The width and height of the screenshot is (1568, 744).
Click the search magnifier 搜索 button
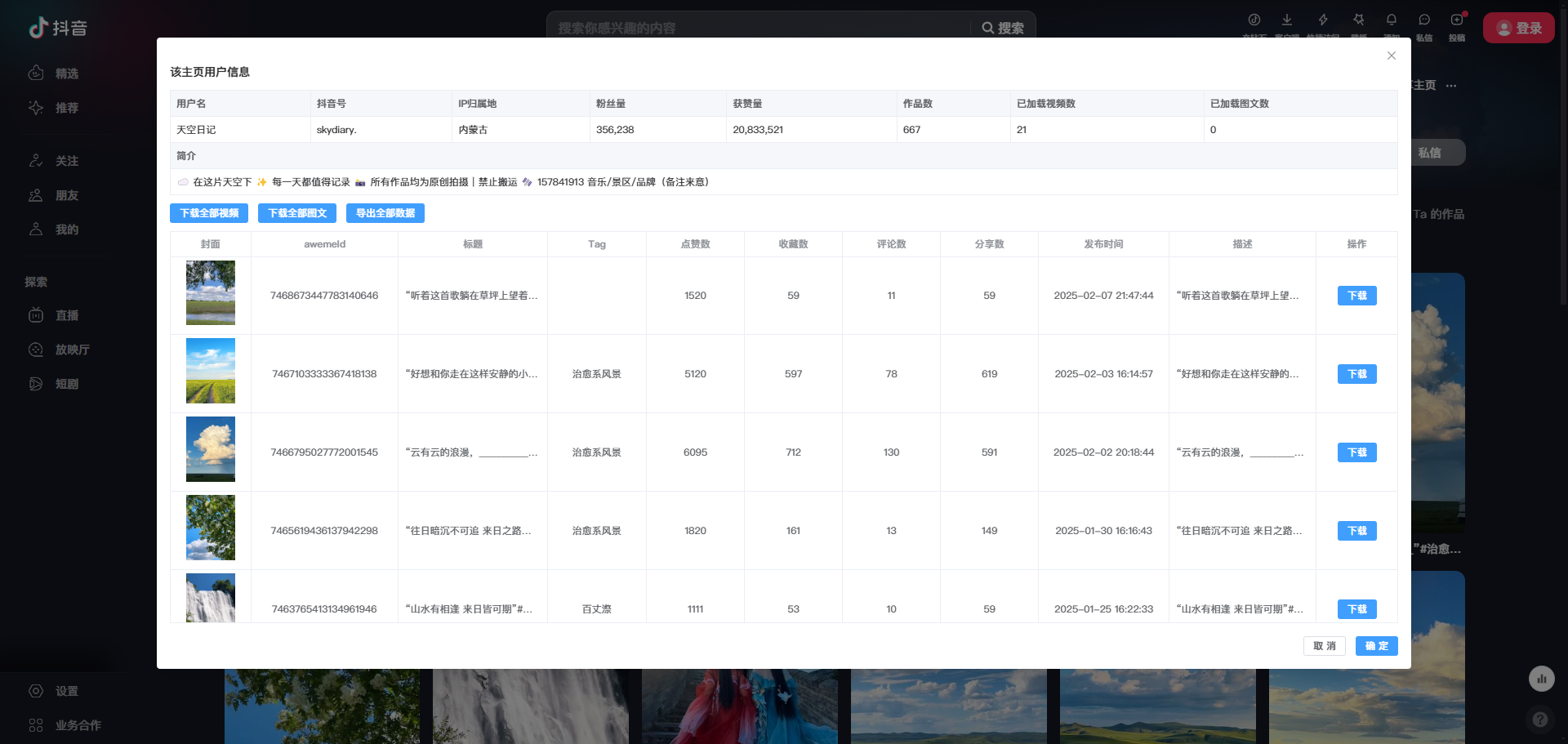click(1003, 28)
